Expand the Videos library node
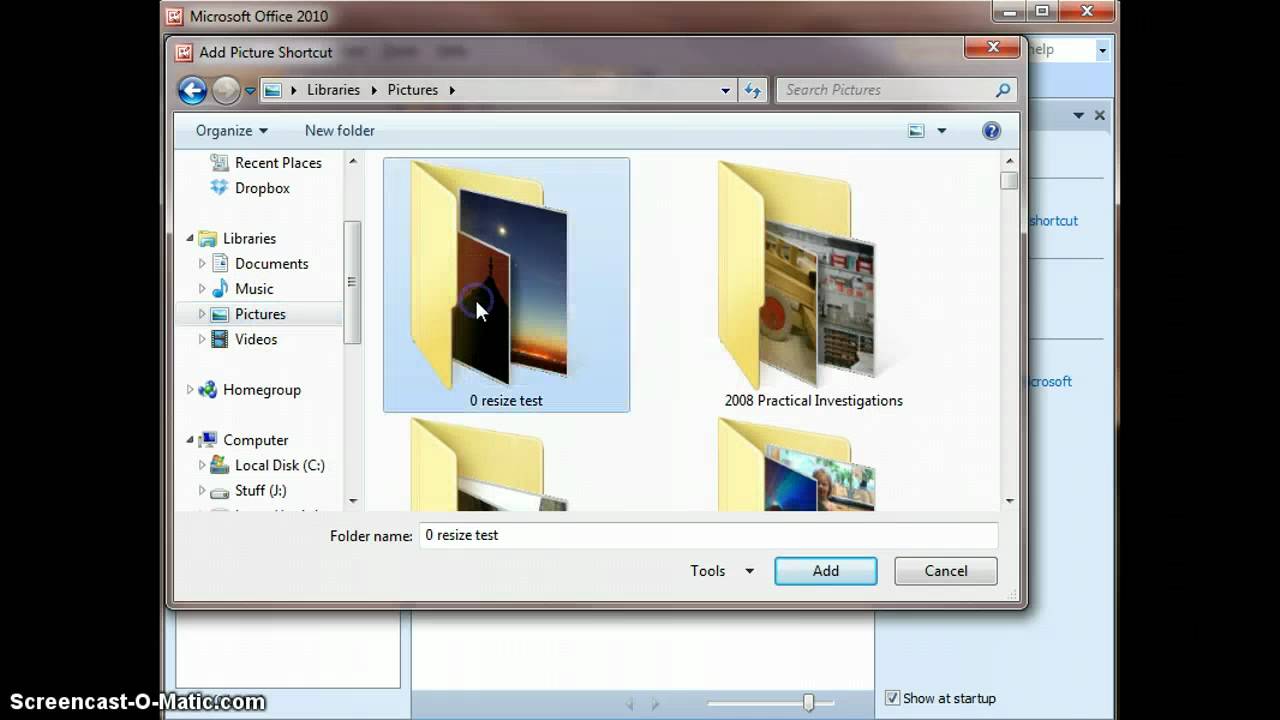1280x720 pixels. point(202,339)
